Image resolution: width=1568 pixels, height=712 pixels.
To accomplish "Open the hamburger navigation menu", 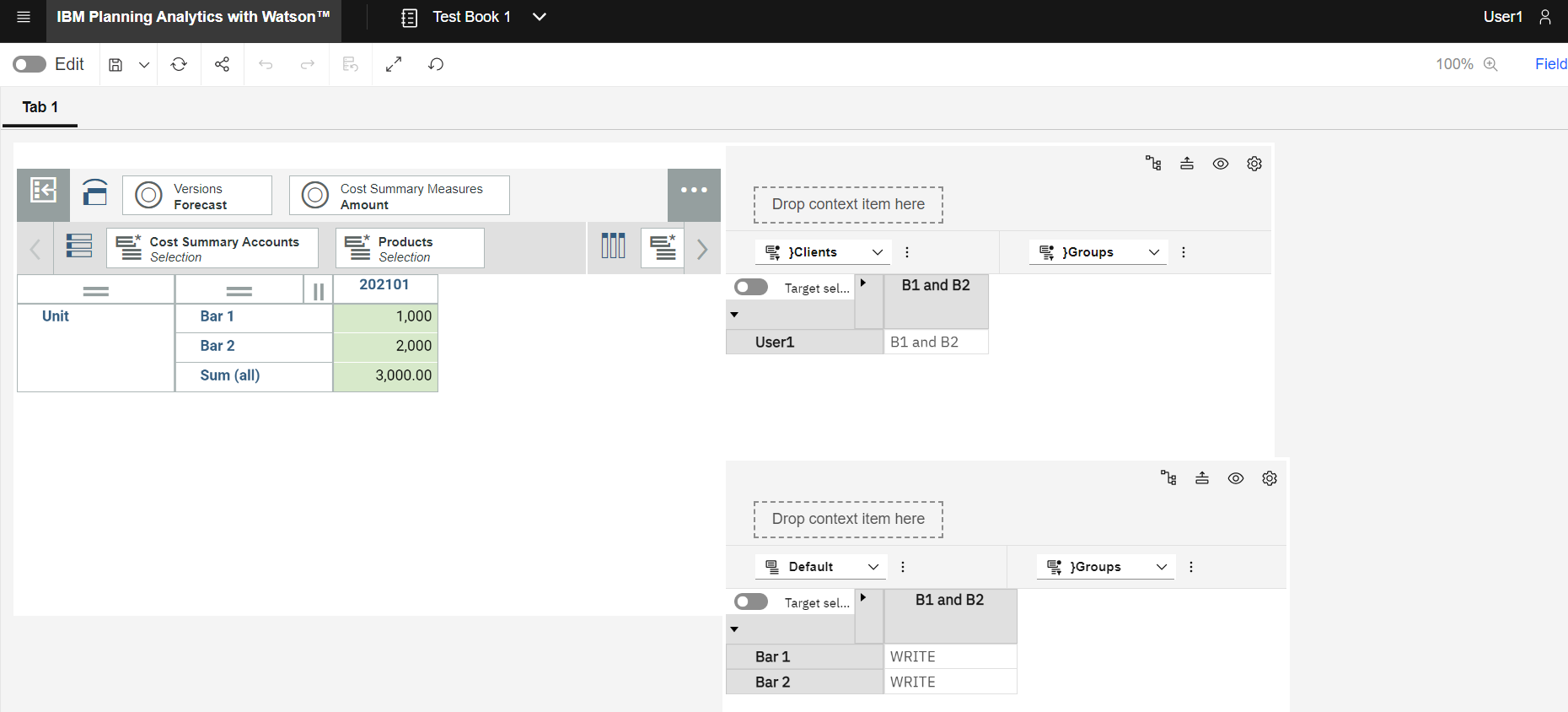I will point(24,17).
